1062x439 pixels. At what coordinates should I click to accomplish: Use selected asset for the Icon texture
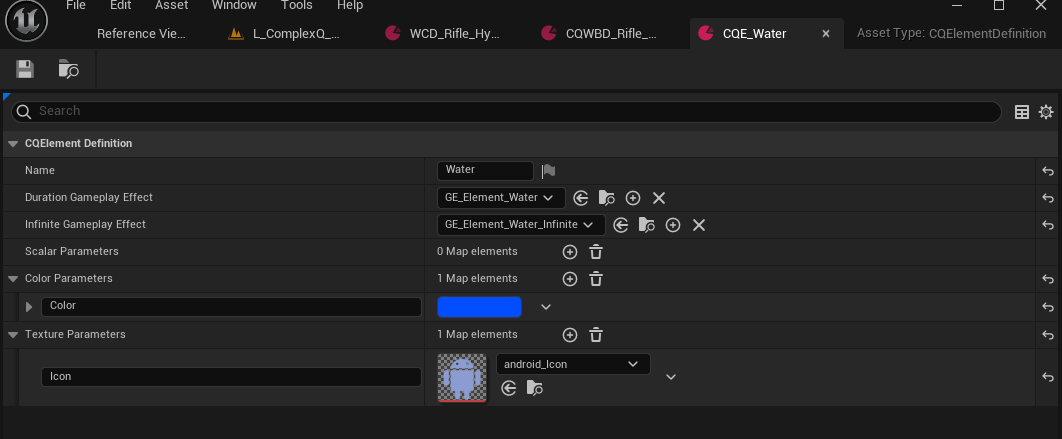[x=509, y=388]
